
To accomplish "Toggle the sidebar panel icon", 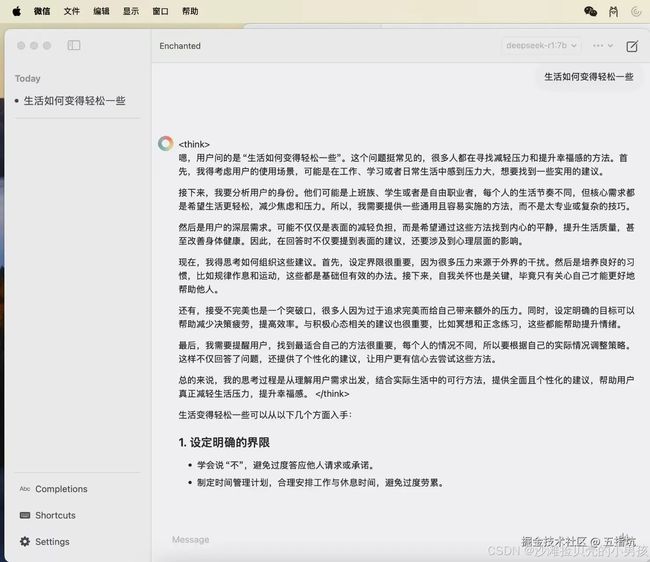I will coord(74,45).
